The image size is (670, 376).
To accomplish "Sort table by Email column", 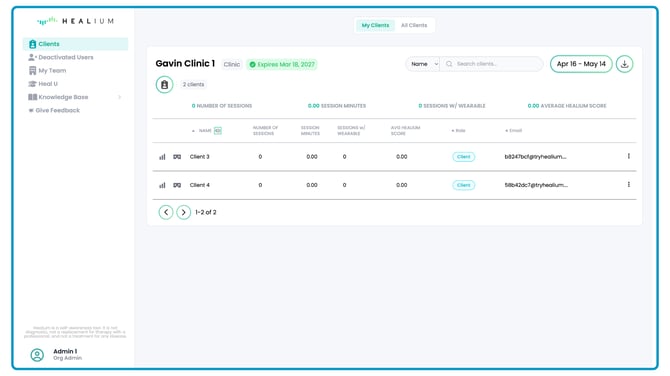I will pos(514,131).
